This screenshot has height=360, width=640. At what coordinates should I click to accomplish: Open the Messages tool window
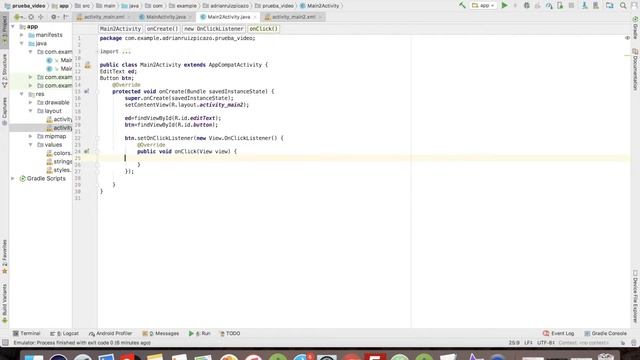tap(160, 333)
